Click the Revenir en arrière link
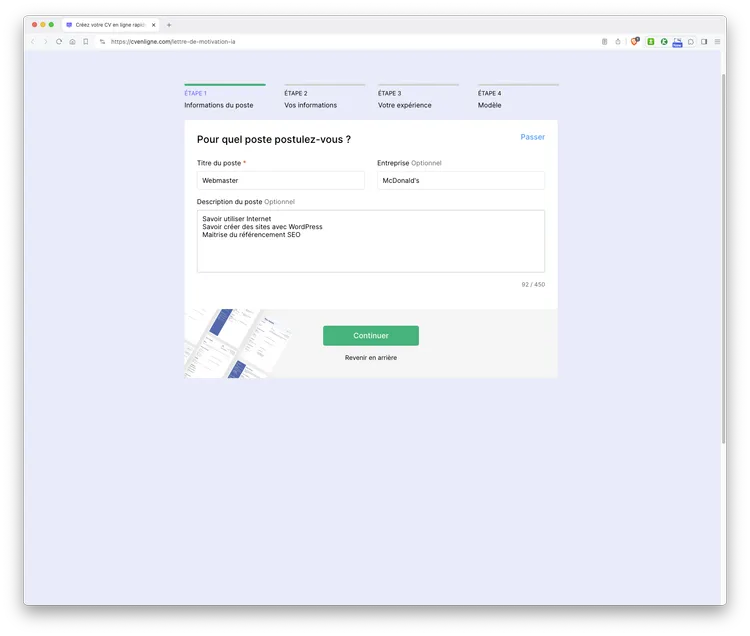750x636 pixels. pos(371,358)
